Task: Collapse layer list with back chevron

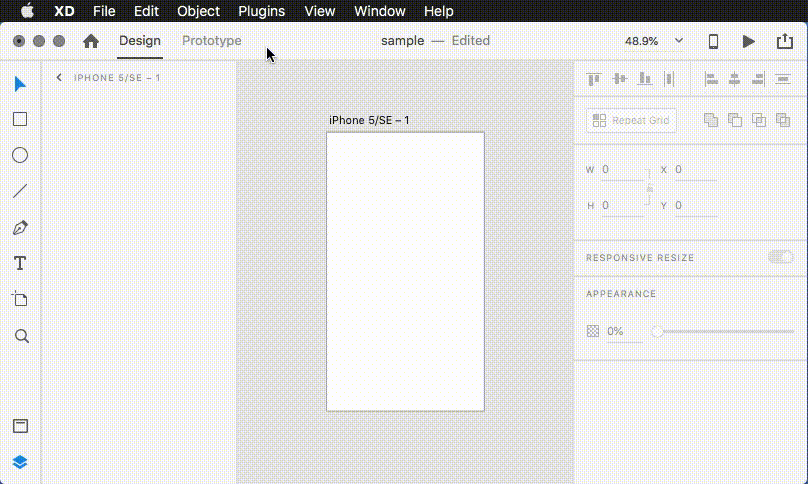Action: click(59, 77)
